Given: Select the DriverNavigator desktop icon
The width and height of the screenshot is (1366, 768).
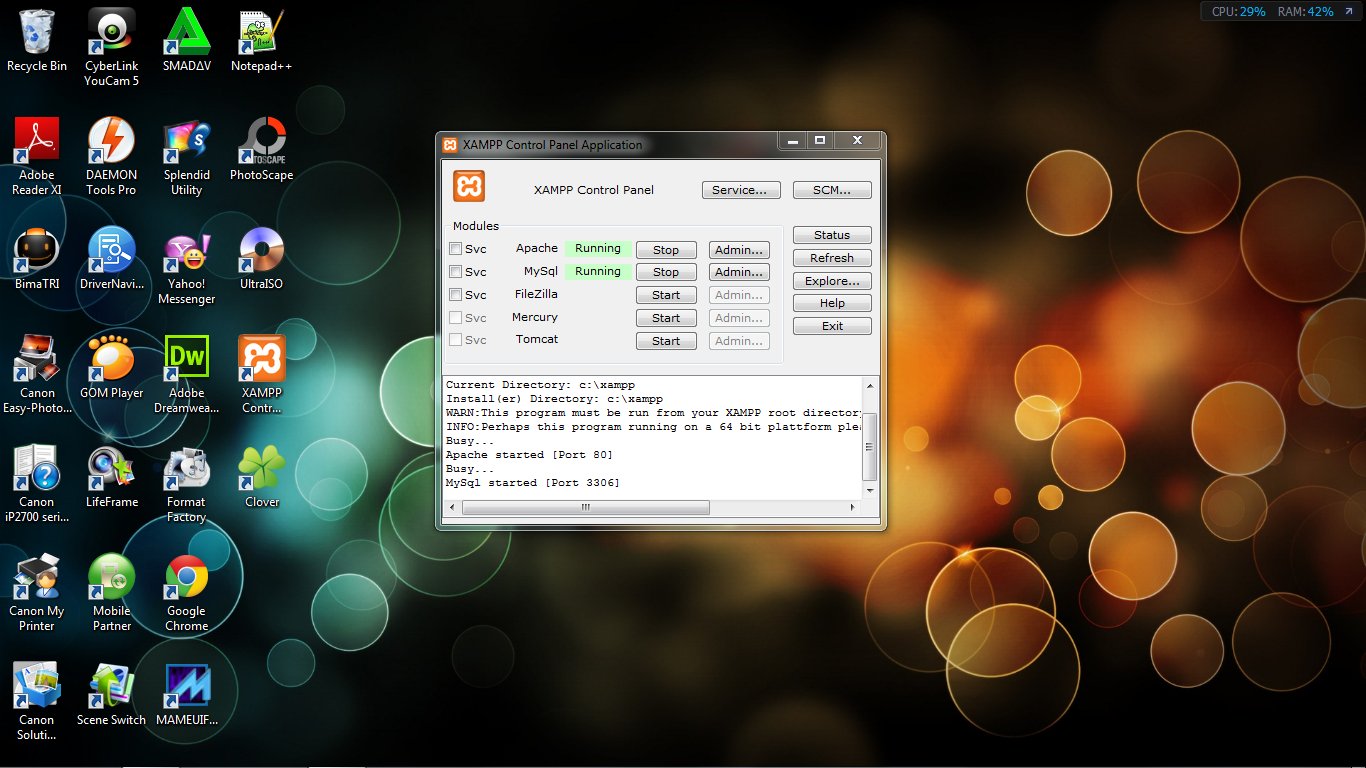Looking at the screenshot, I should point(112,258).
